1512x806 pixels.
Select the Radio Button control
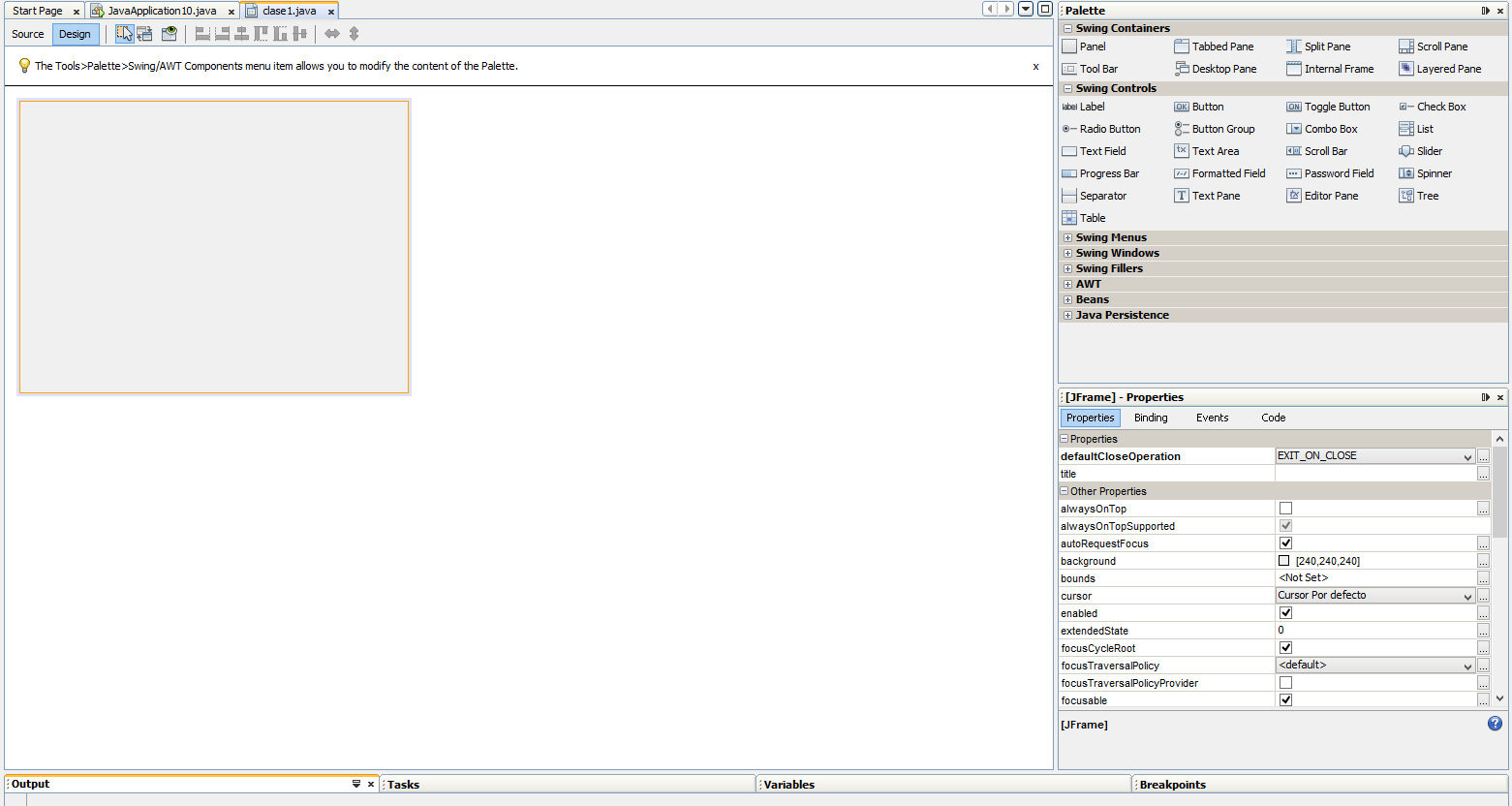[1101, 129]
